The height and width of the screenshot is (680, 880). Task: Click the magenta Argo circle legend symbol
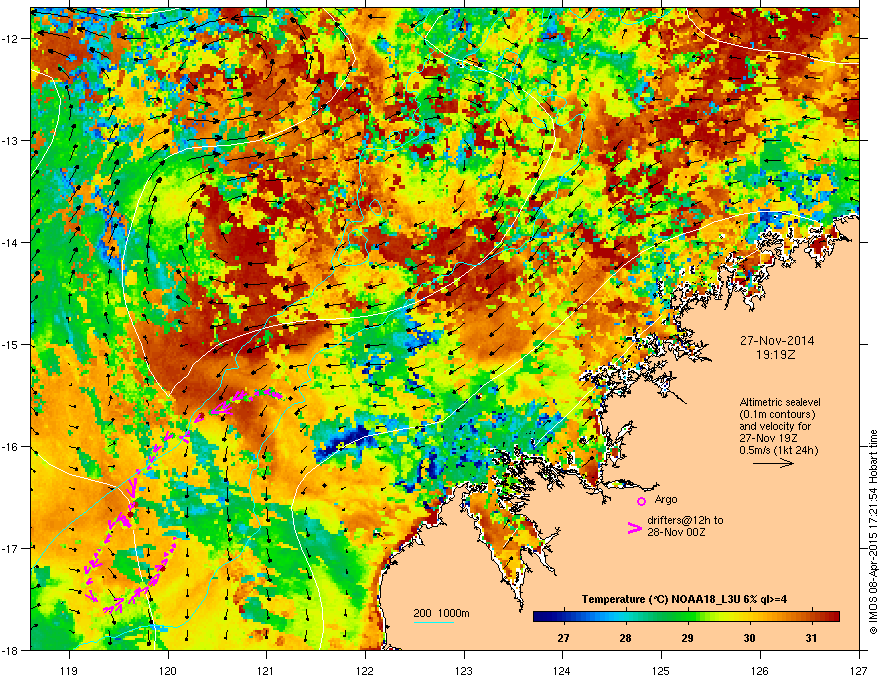(x=641, y=502)
